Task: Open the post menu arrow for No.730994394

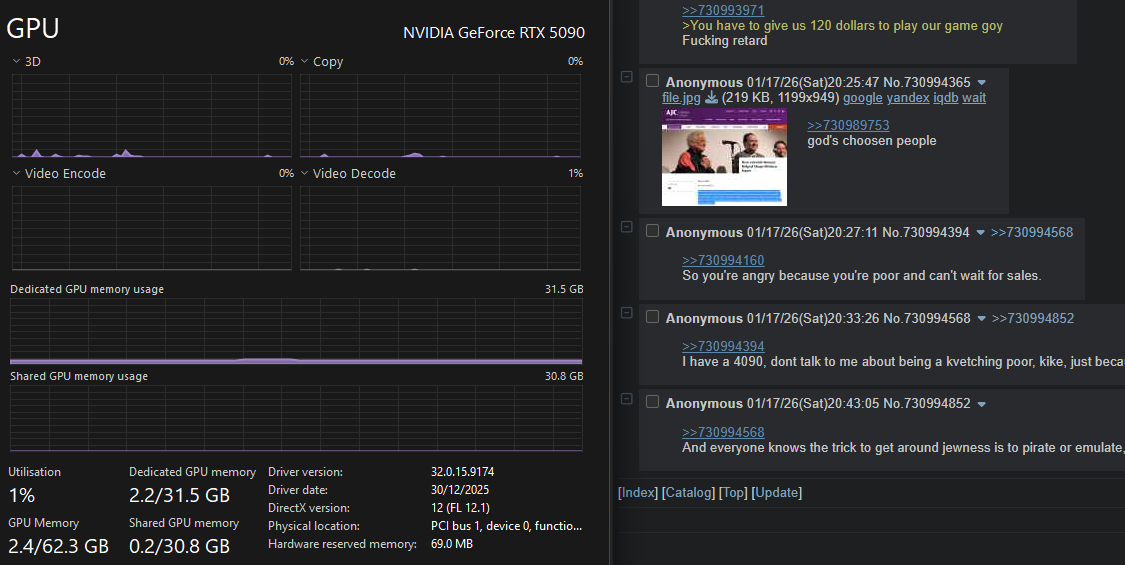Action: click(980, 233)
